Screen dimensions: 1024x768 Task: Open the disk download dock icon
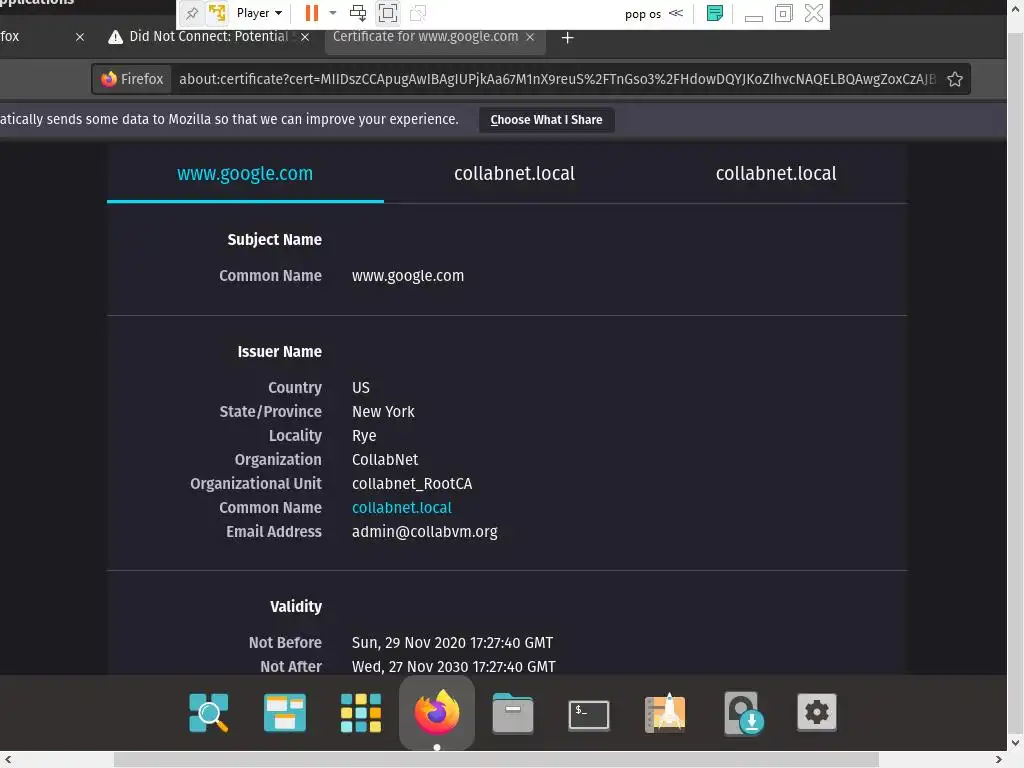[744, 713]
